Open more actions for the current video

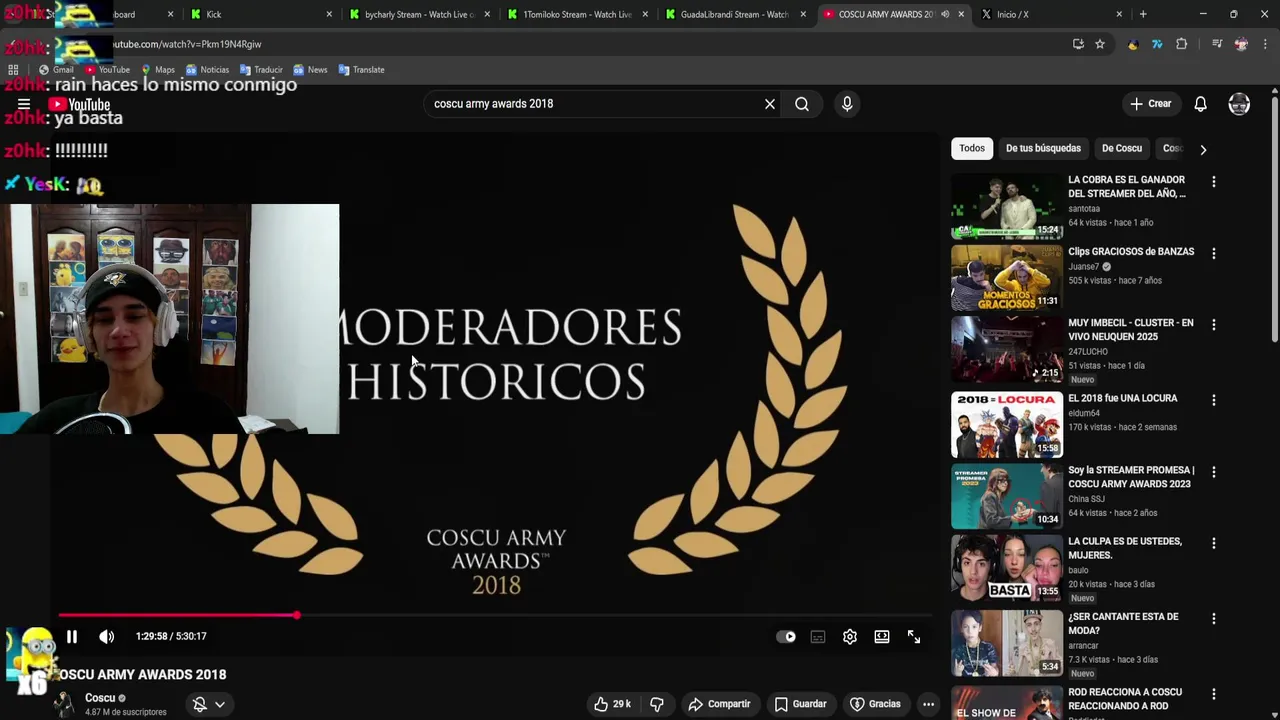point(928,704)
